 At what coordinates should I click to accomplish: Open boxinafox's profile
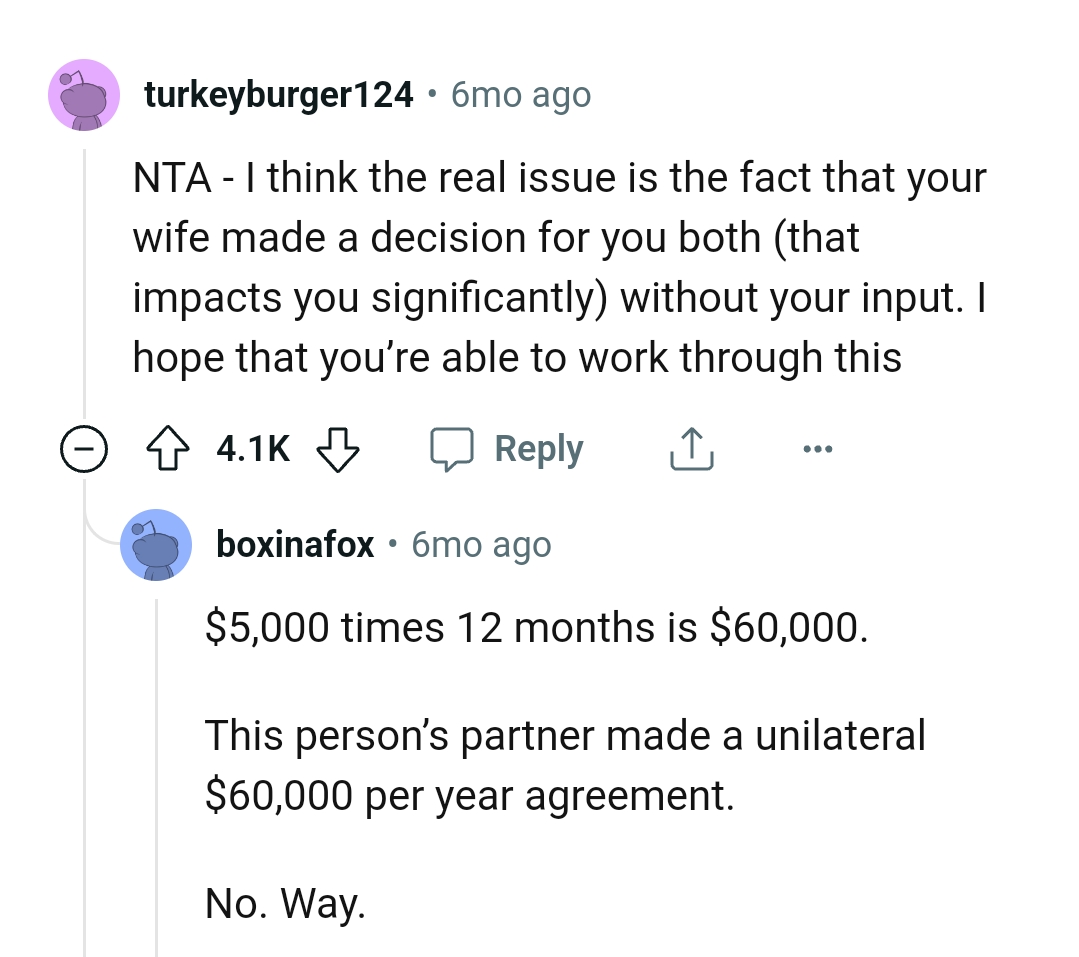(x=295, y=544)
